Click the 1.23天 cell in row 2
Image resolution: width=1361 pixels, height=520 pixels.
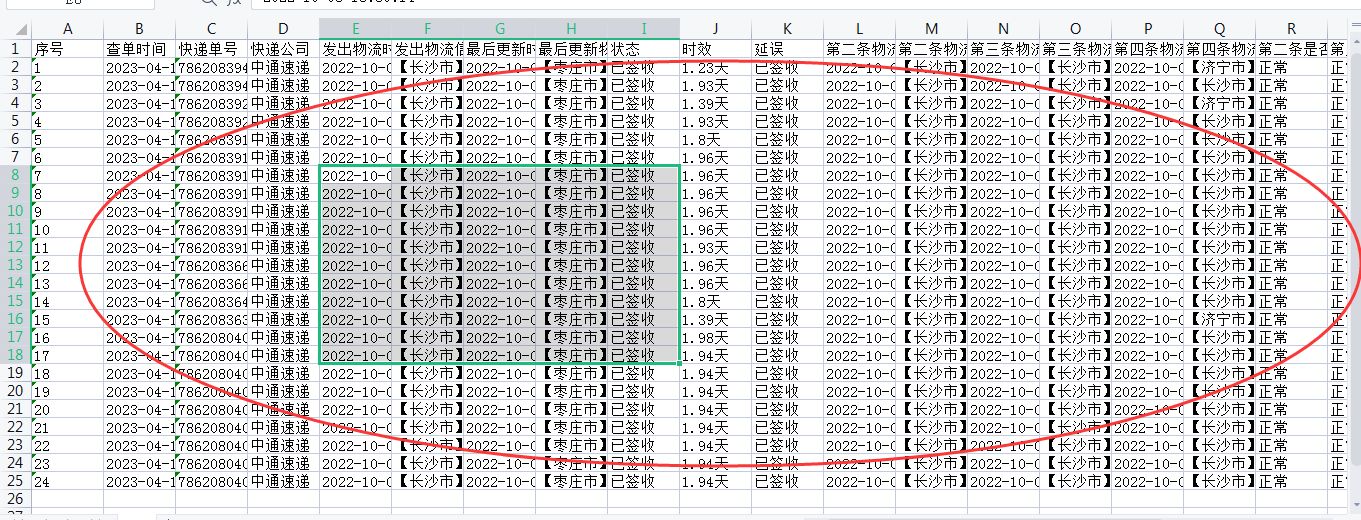(x=715, y=67)
